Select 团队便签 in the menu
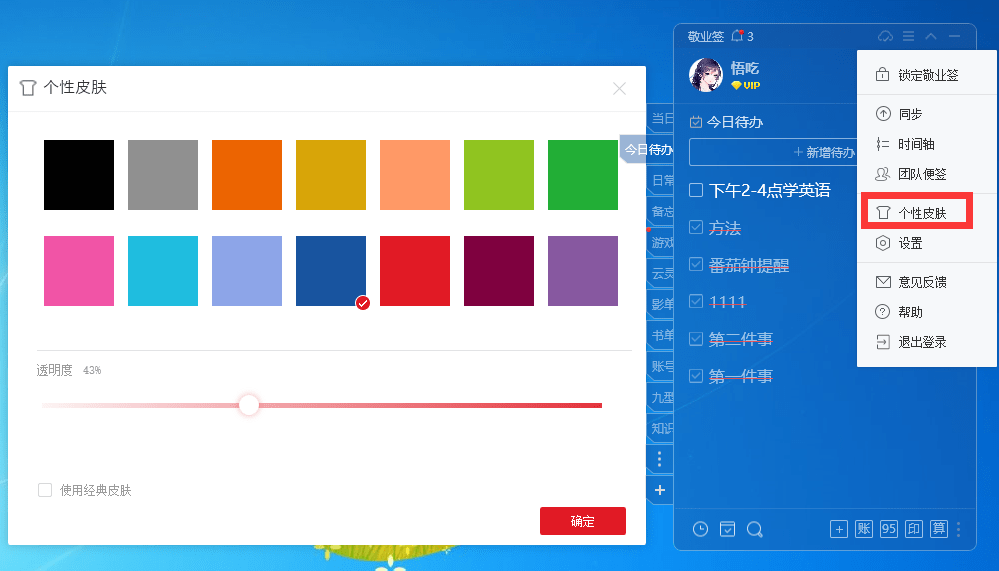 (927, 174)
